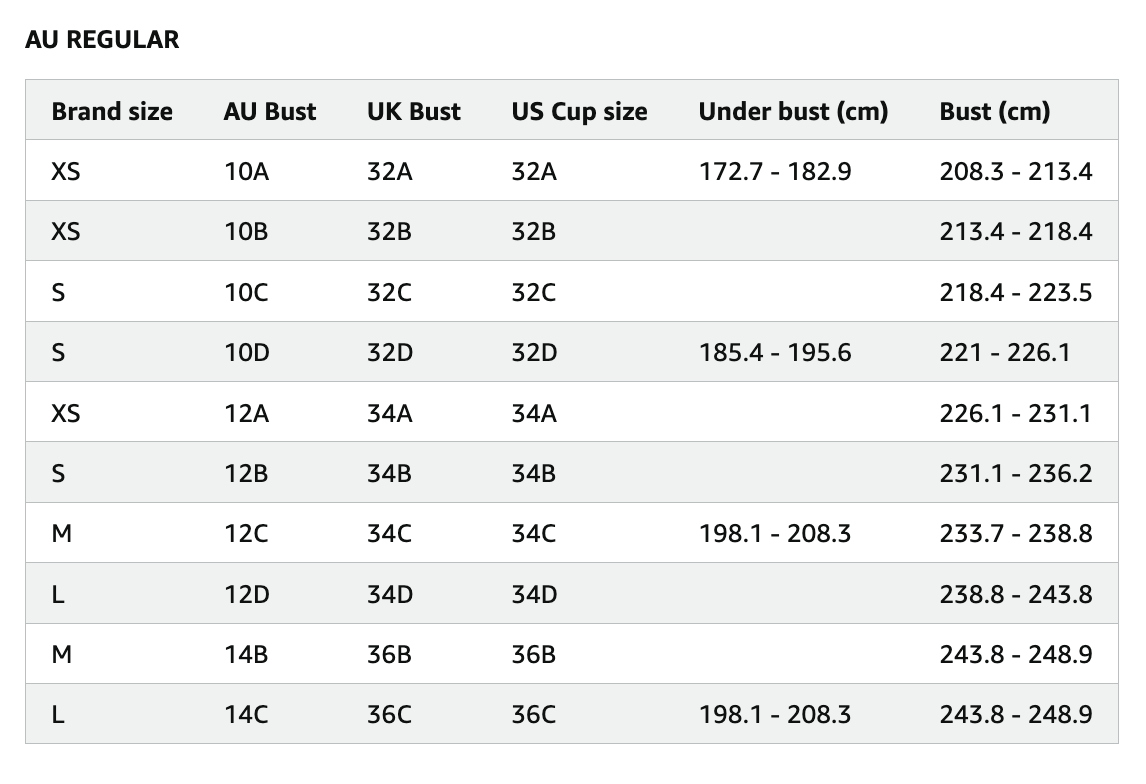The image size is (1146, 784).
Task: Select the 14C AU Bust cell
Action: [246, 715]
